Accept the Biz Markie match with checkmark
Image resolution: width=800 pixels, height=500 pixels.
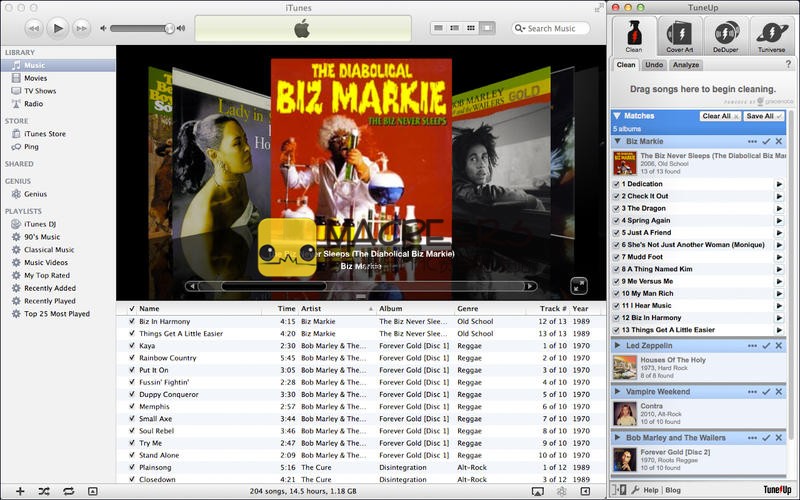[766, 141]
